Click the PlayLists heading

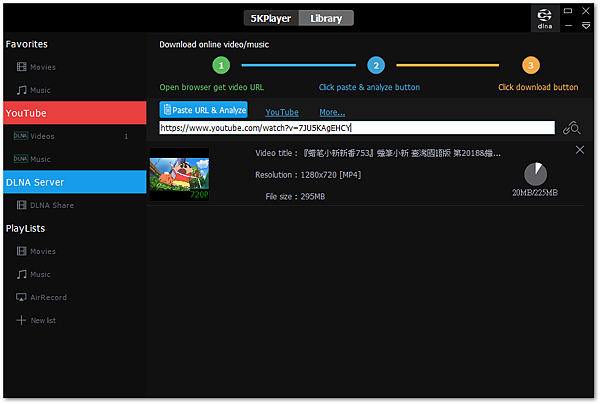tap(26, 228)
